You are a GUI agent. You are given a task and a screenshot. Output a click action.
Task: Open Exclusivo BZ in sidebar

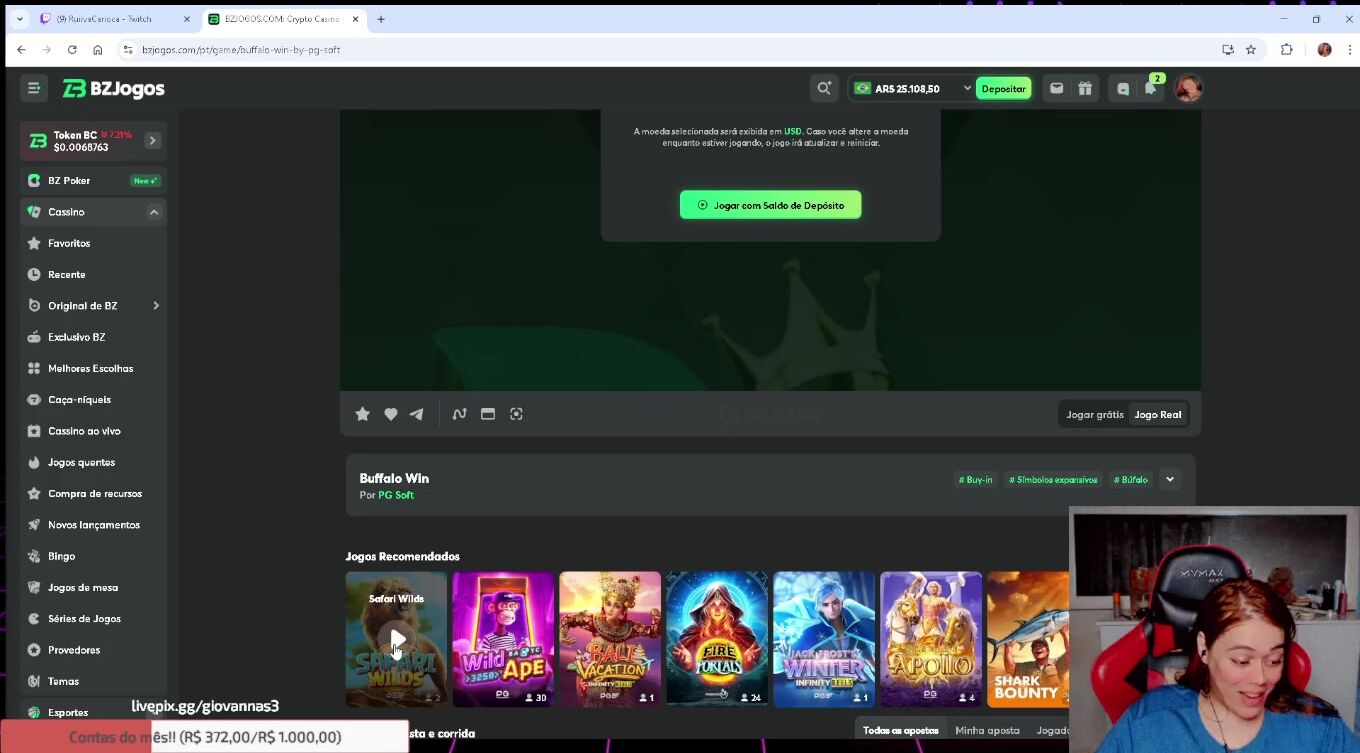tap(93, 337)
